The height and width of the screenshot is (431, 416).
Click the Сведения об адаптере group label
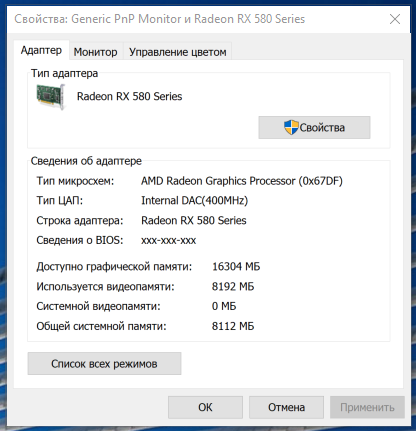[x=86, y=161]
